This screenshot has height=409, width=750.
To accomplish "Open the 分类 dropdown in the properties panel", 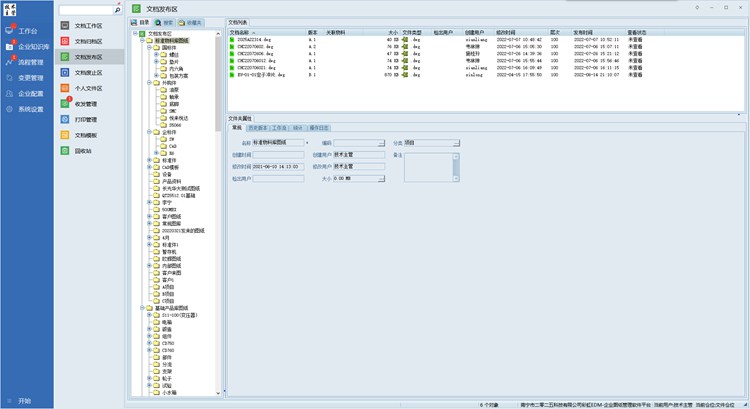I will coord(456,143).
